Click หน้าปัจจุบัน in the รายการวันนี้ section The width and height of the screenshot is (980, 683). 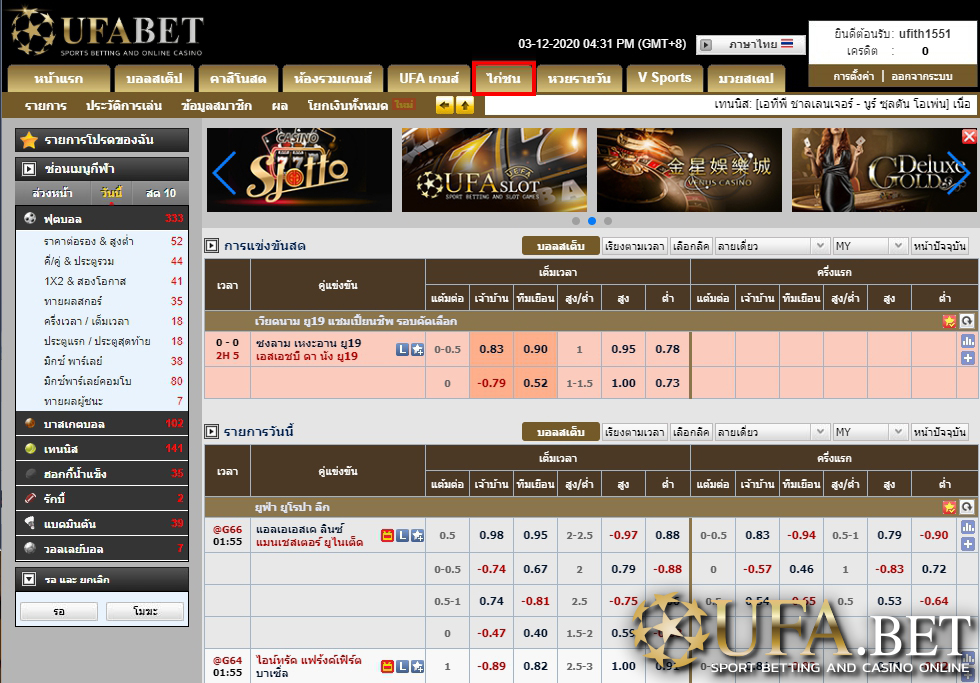(939, 432)
